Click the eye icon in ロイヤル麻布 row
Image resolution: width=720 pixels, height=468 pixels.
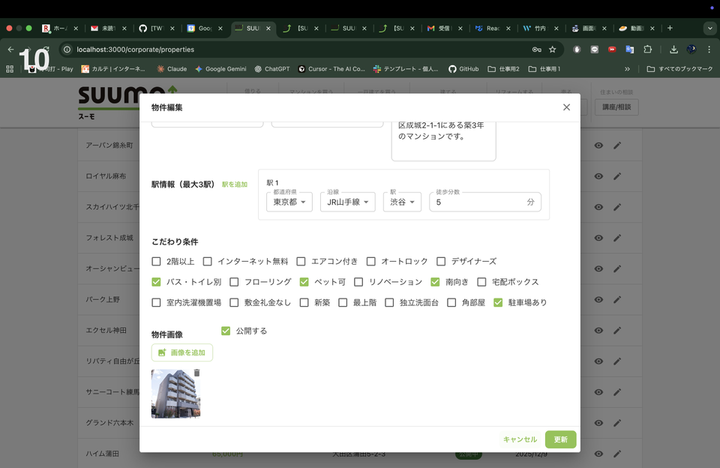click(x=598, y=176)
